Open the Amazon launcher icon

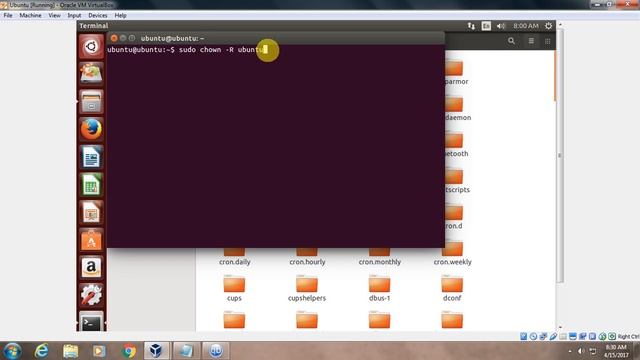(91, 268)
